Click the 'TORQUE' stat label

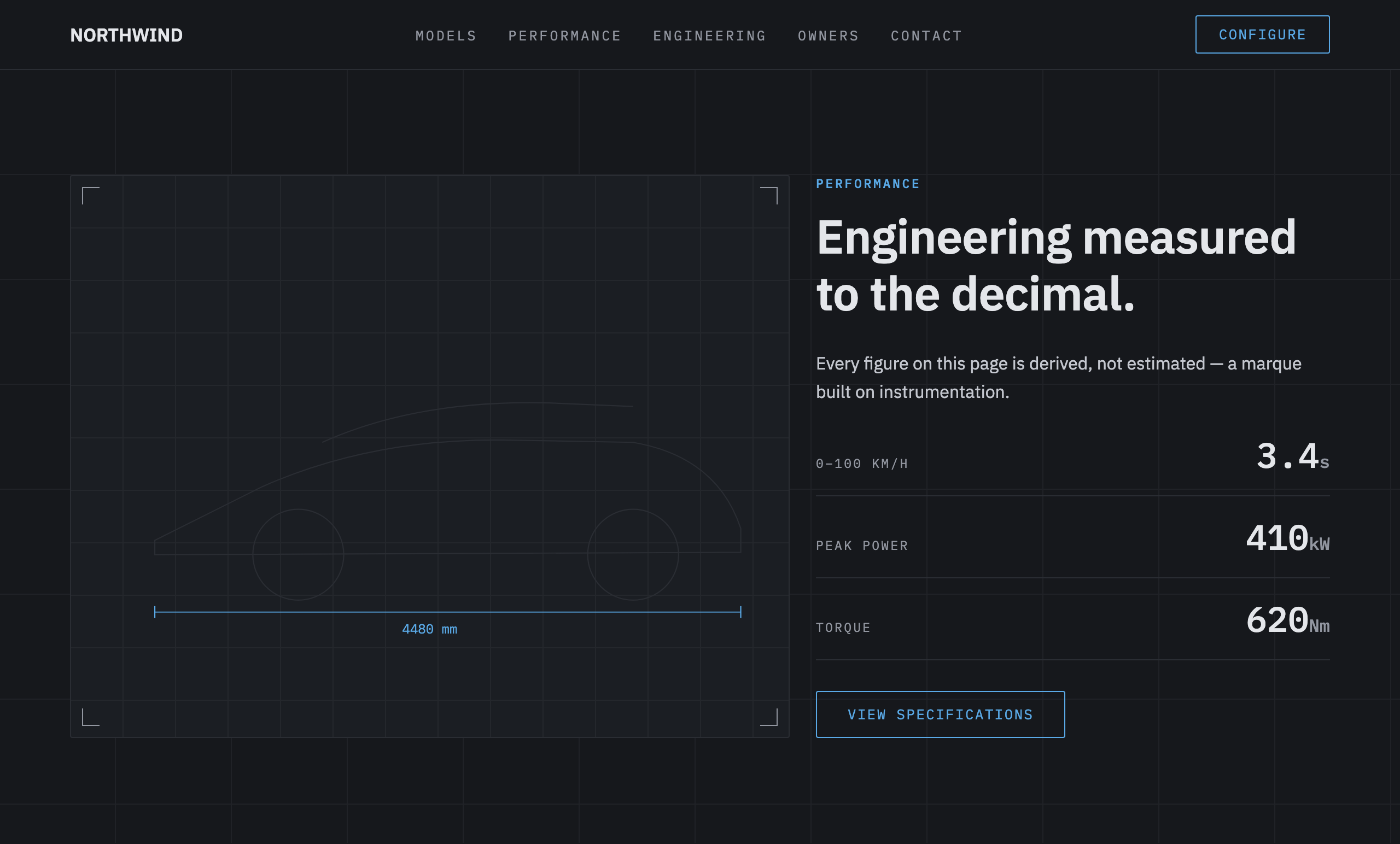pos(843,628)
